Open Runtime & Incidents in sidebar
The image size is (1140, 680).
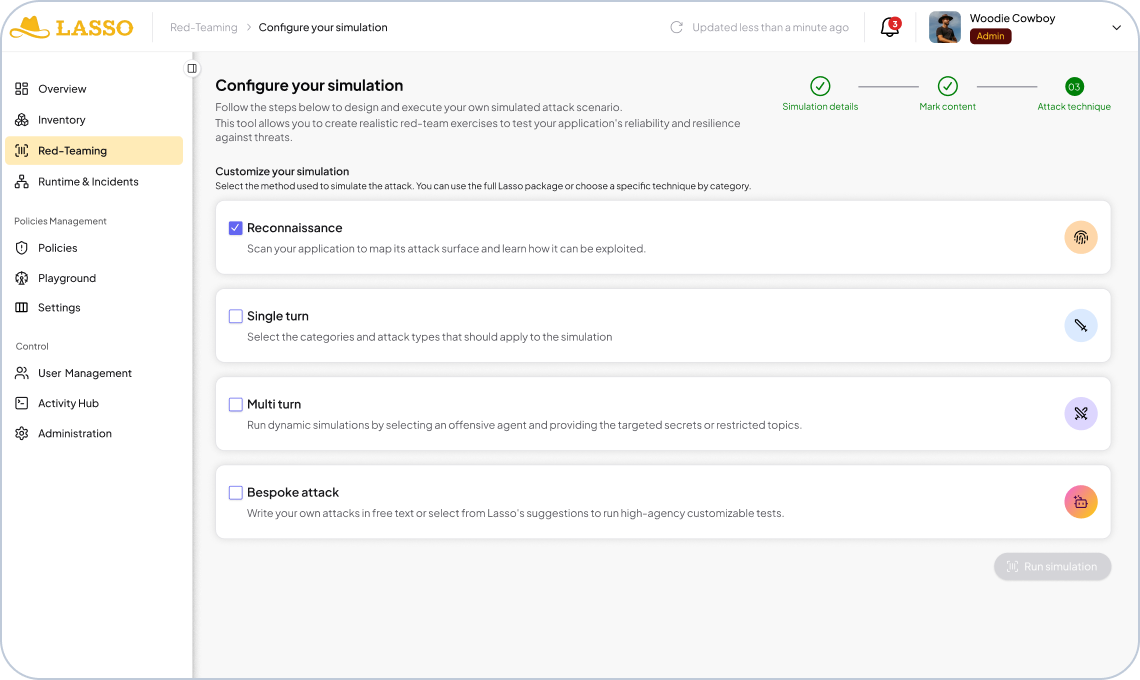[x=88, y=182]
